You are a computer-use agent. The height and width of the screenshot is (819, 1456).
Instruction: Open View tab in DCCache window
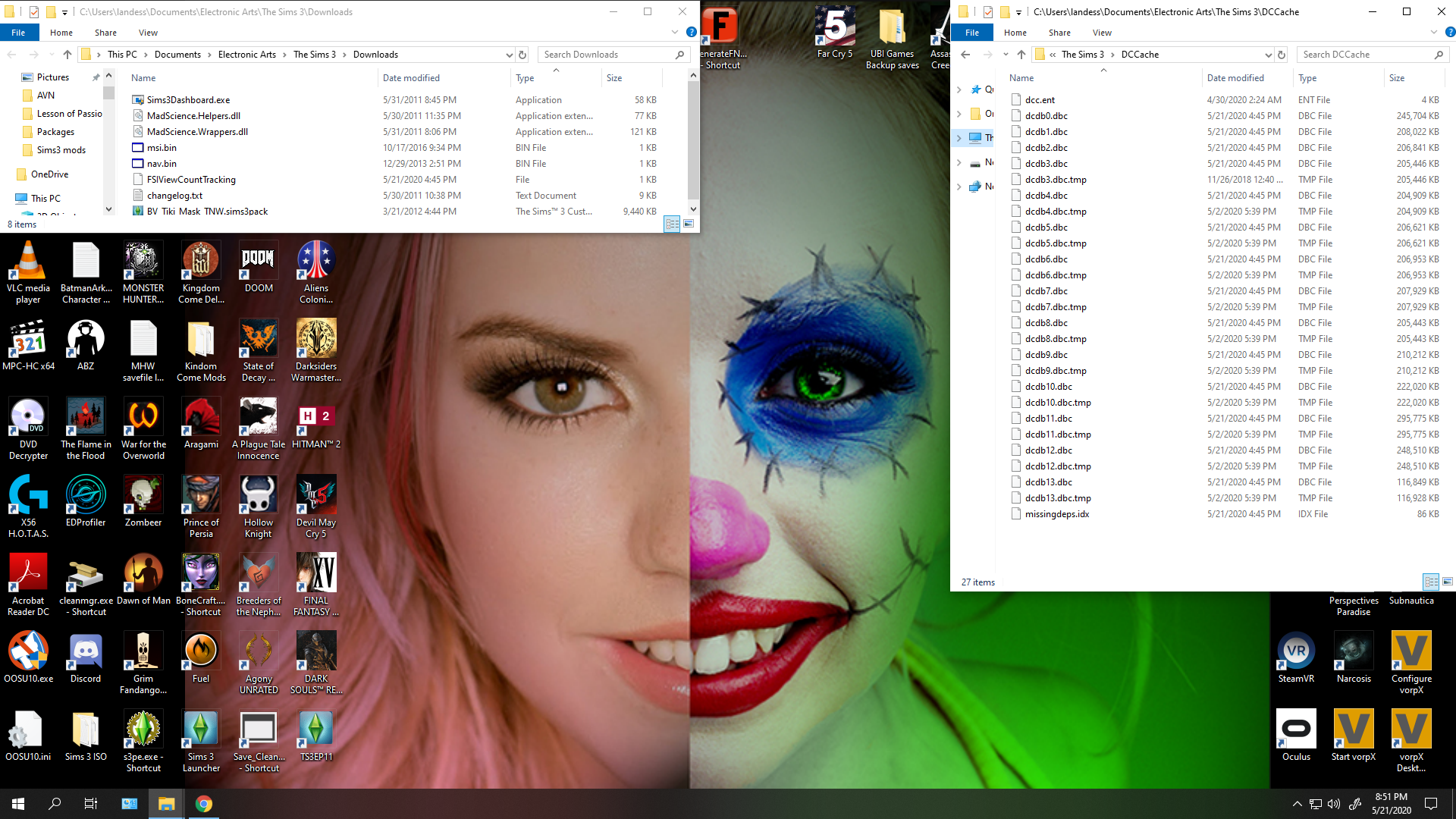tap(1102, 33)
